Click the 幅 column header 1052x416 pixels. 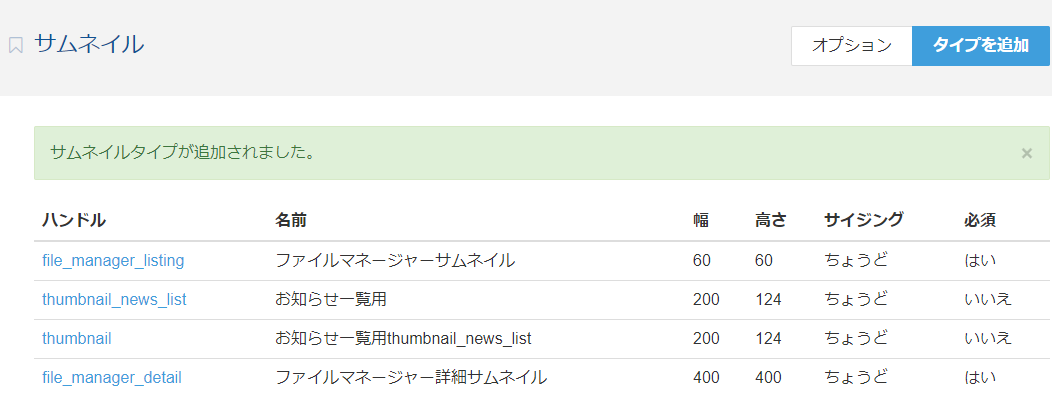[x=700, y=220]
